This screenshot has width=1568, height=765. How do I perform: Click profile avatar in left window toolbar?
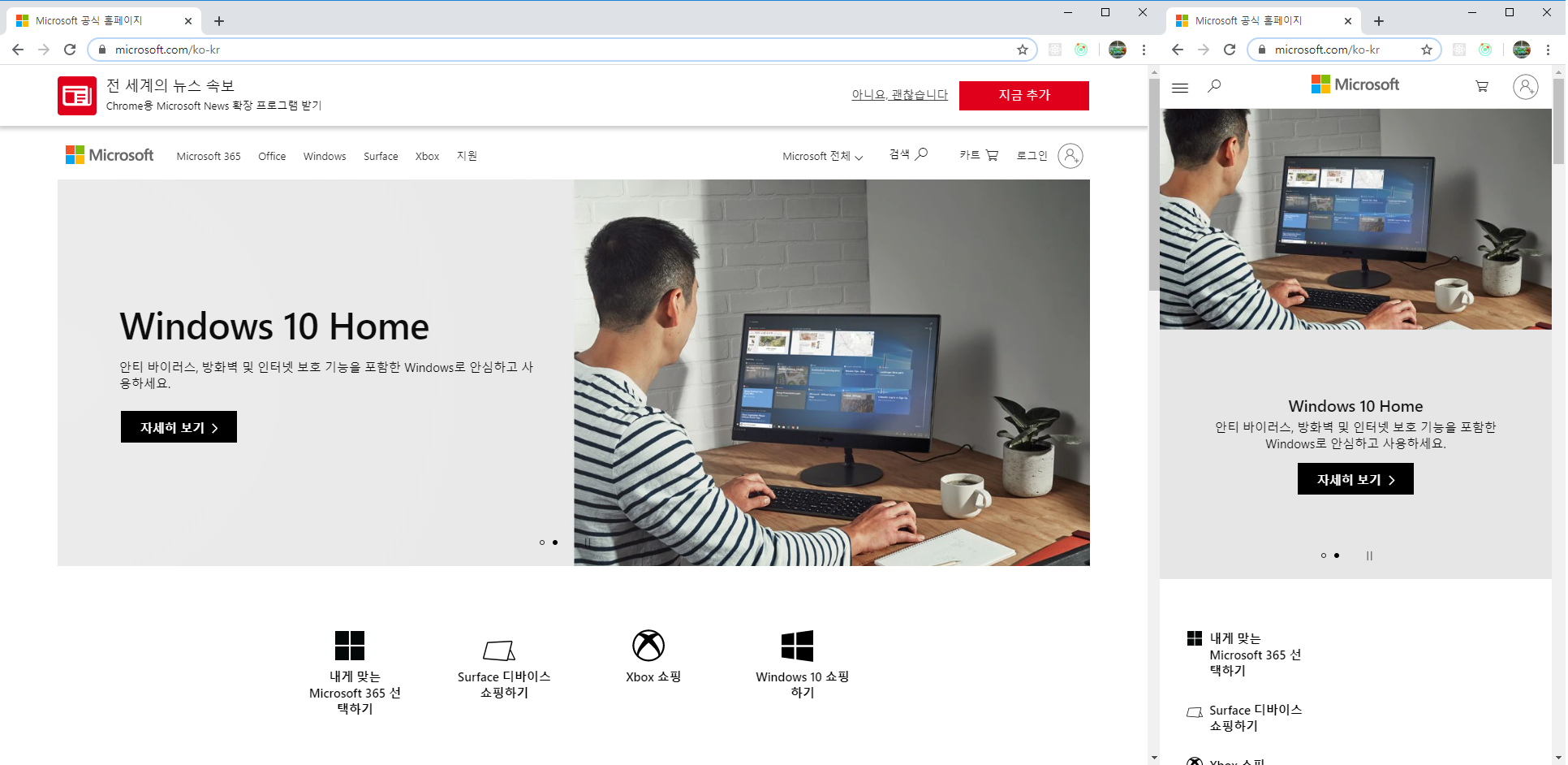point(1118,50)
